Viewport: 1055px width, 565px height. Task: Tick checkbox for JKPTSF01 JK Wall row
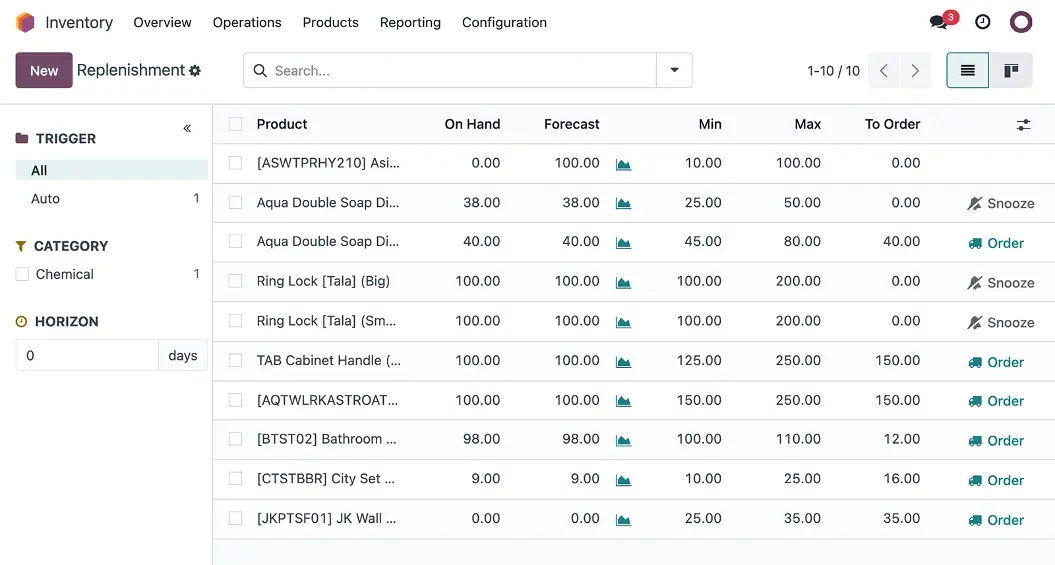pos(235,519)
